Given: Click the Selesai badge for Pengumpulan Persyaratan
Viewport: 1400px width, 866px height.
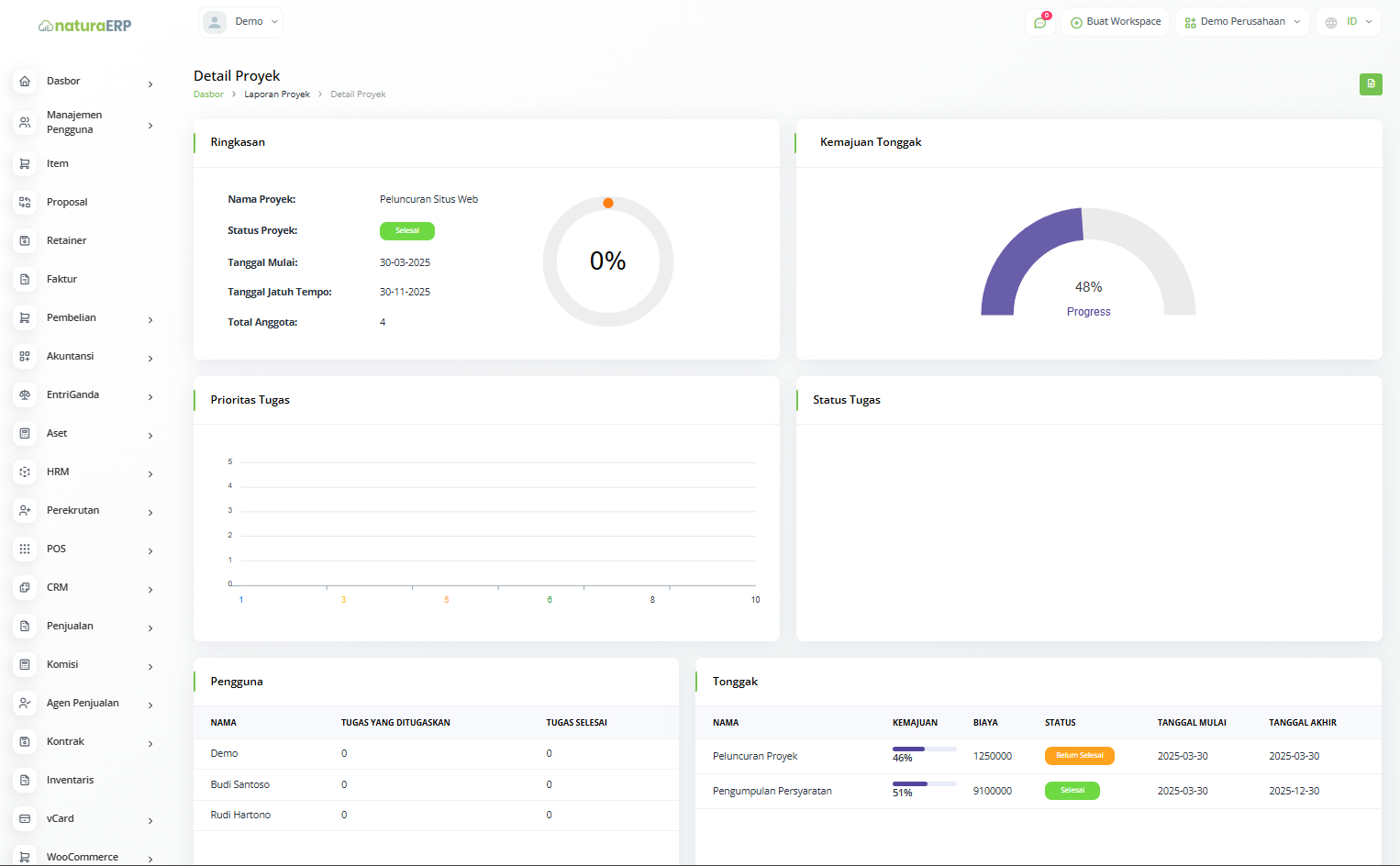Looking at the screenshot, I should 1072,791.
